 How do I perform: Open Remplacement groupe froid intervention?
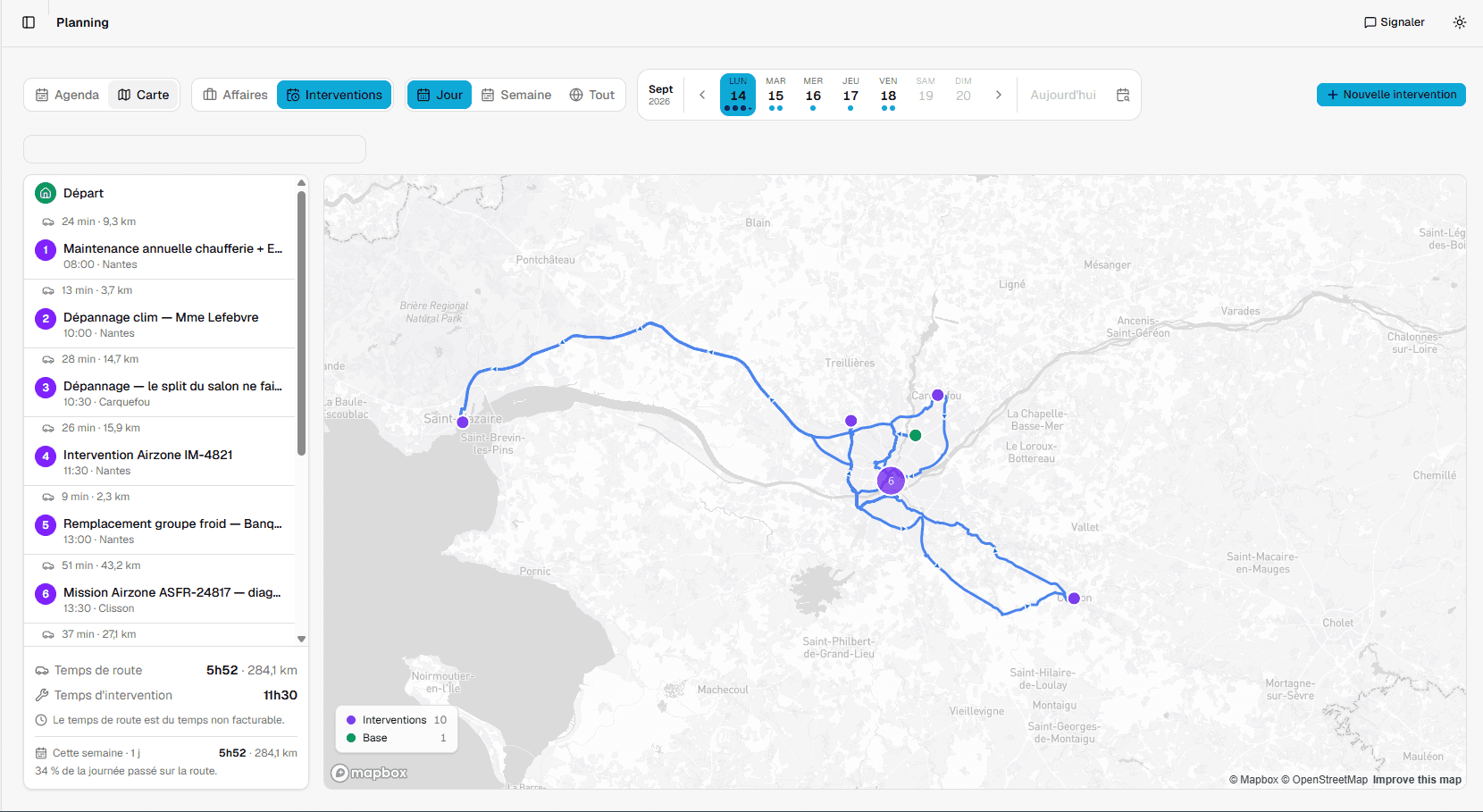pyautogui.click(x=160, y=531)
